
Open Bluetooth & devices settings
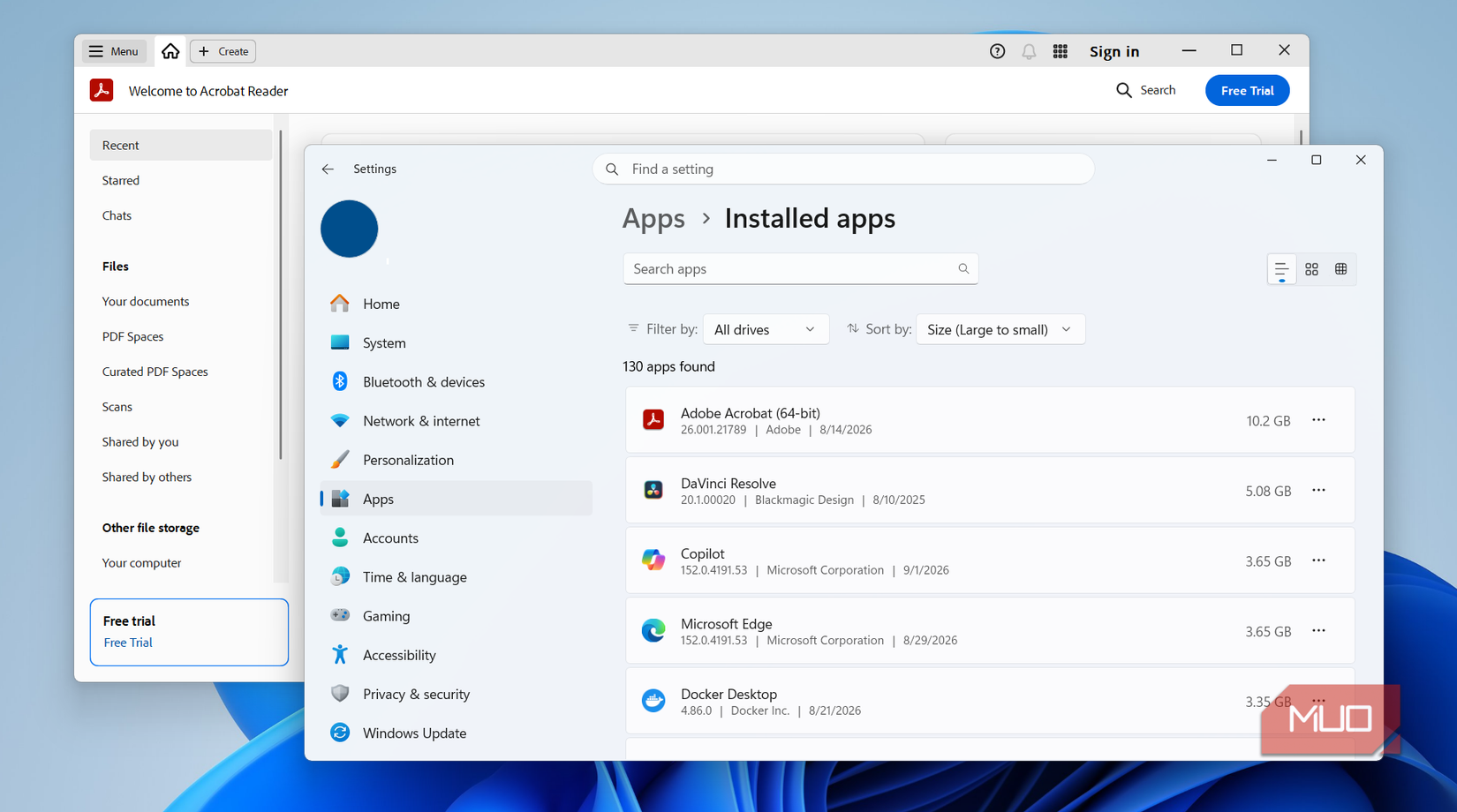click(456, 381)
